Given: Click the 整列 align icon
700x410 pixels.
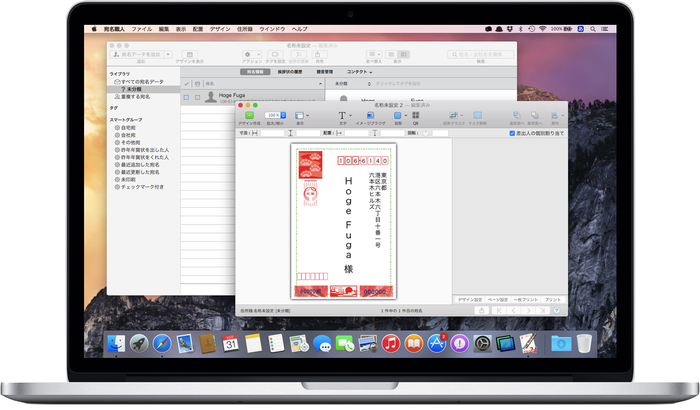Looking at the screenshot, I should [x=554, y=115].
